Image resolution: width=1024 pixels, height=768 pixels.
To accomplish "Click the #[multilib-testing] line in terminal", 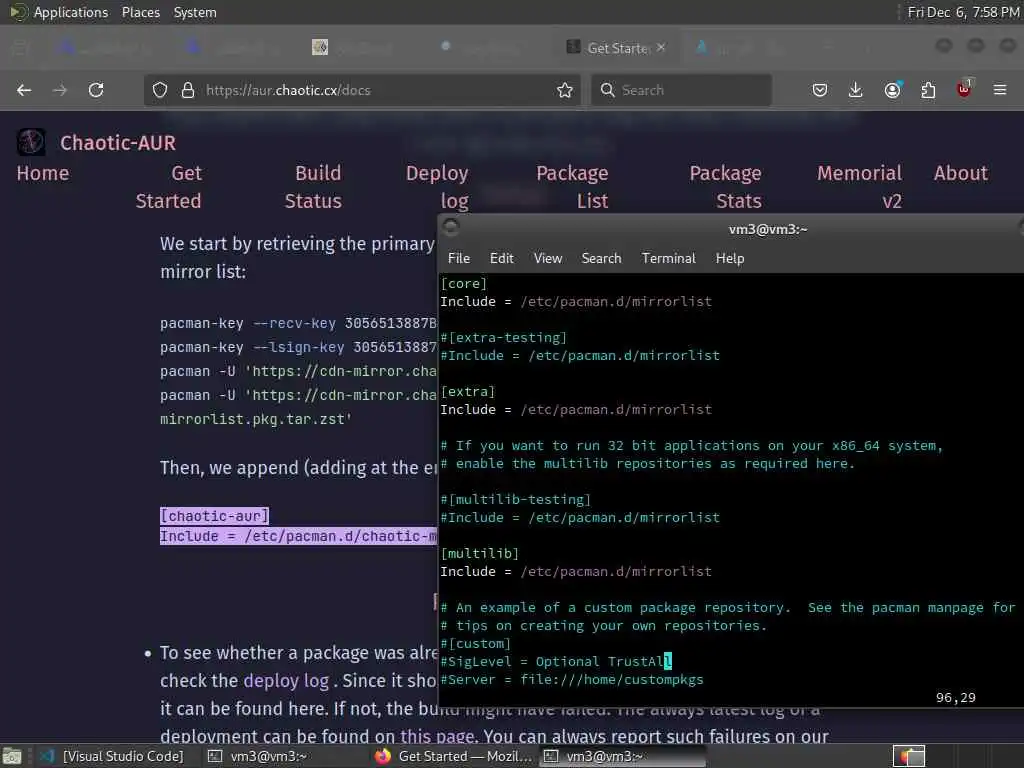I will 516,500.
